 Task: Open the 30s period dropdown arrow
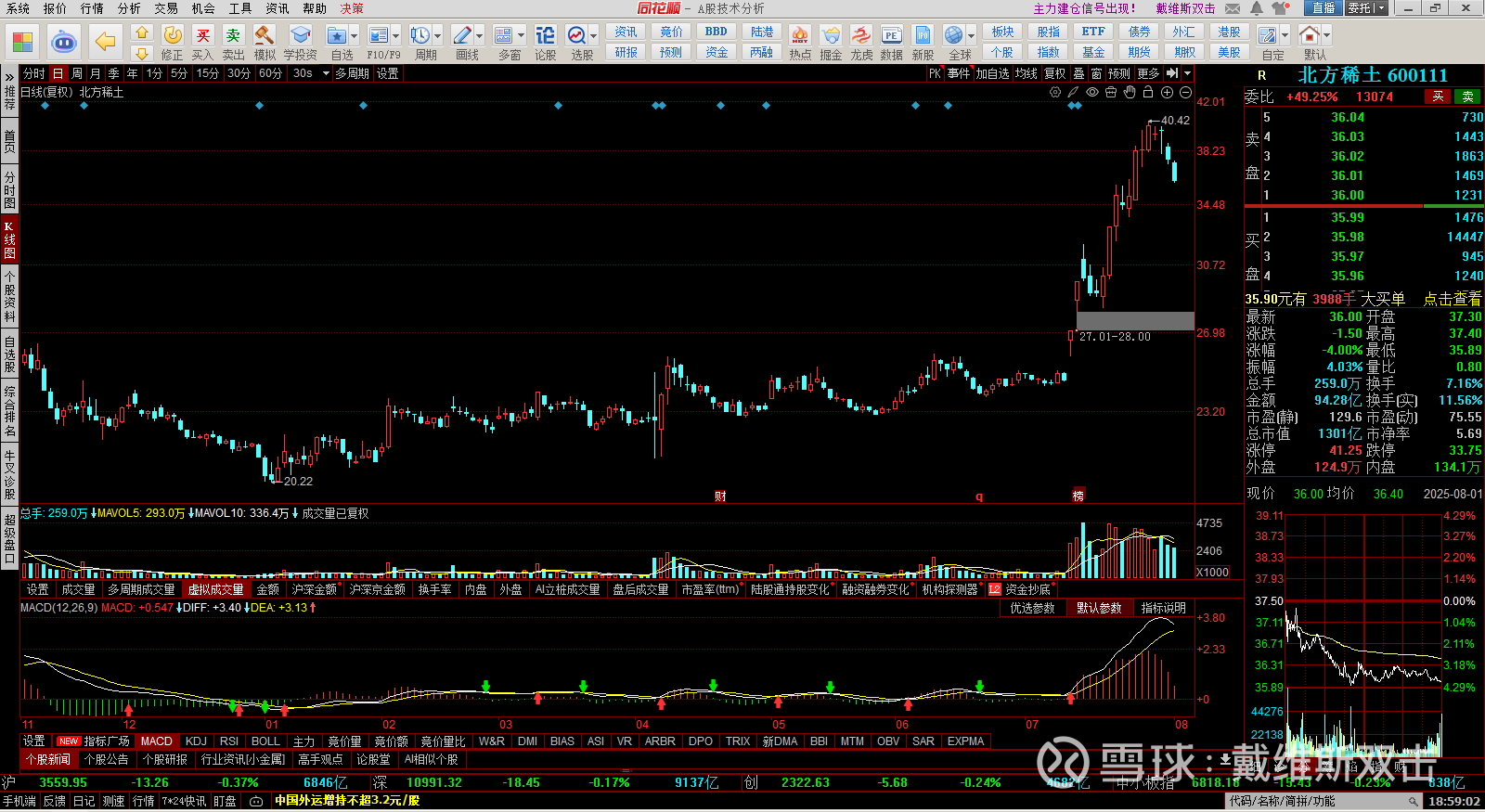326,73
